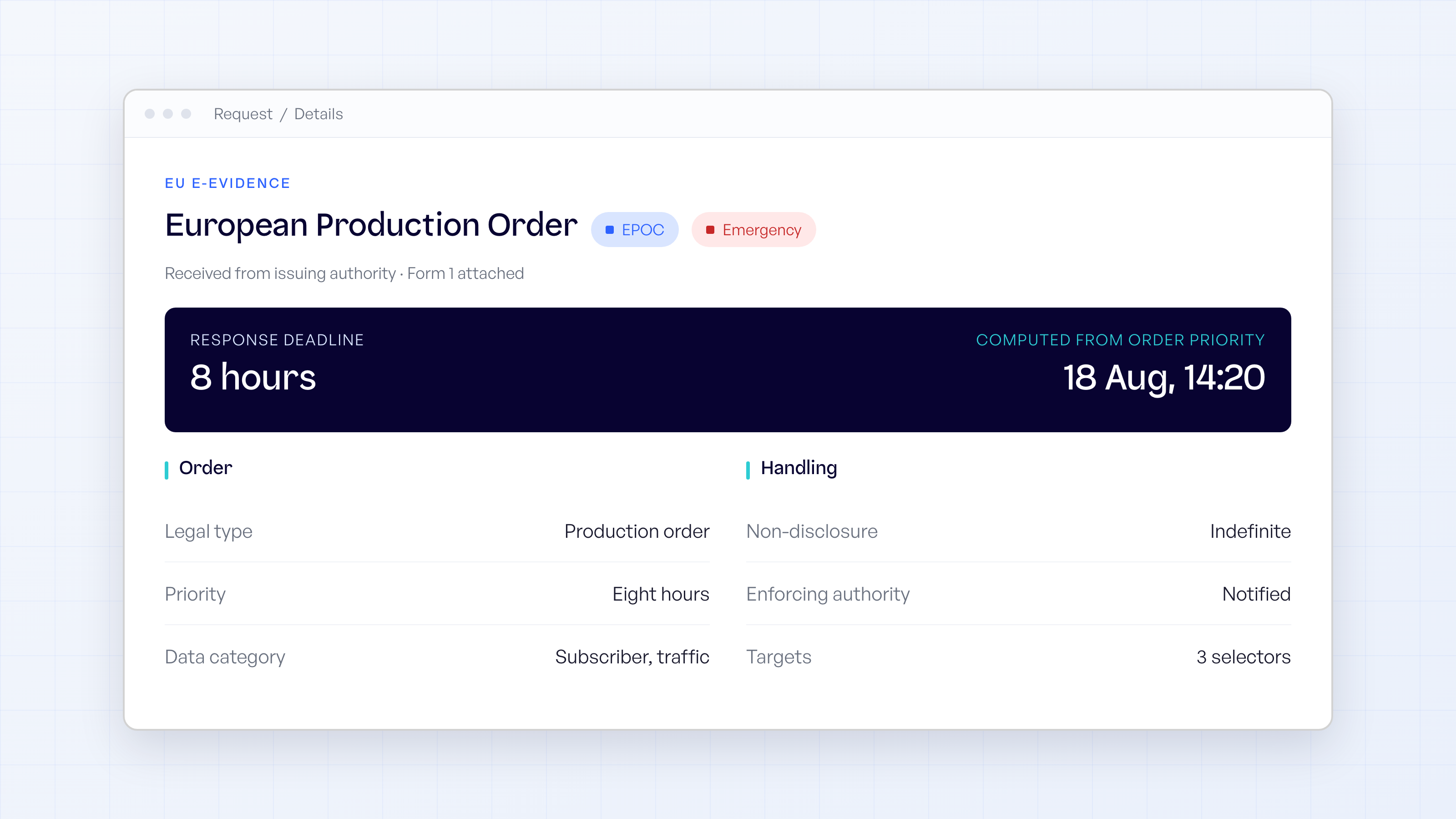Select the 'Subscriber, traffic' value
Viewport: 1456px width, 819px height.
[x=632, y=657]
